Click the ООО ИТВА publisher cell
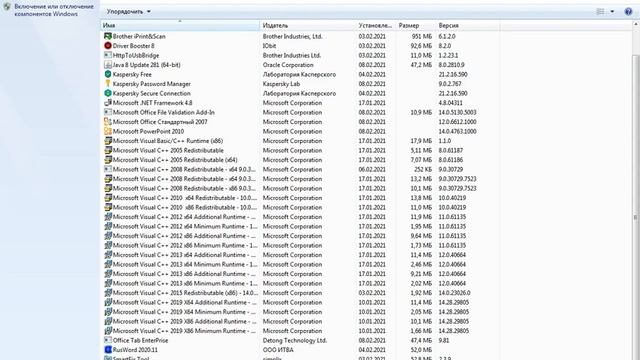Viewport: 640px width, 360px height. [x=278, y=350]
